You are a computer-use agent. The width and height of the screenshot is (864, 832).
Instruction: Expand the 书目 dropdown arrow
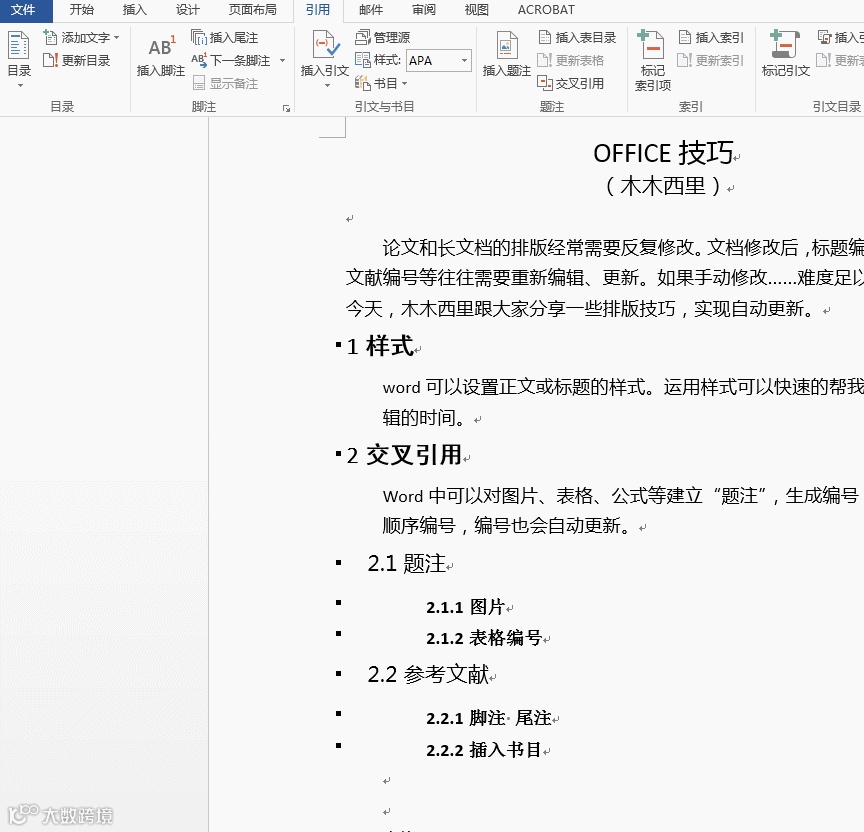coord(404,84)
